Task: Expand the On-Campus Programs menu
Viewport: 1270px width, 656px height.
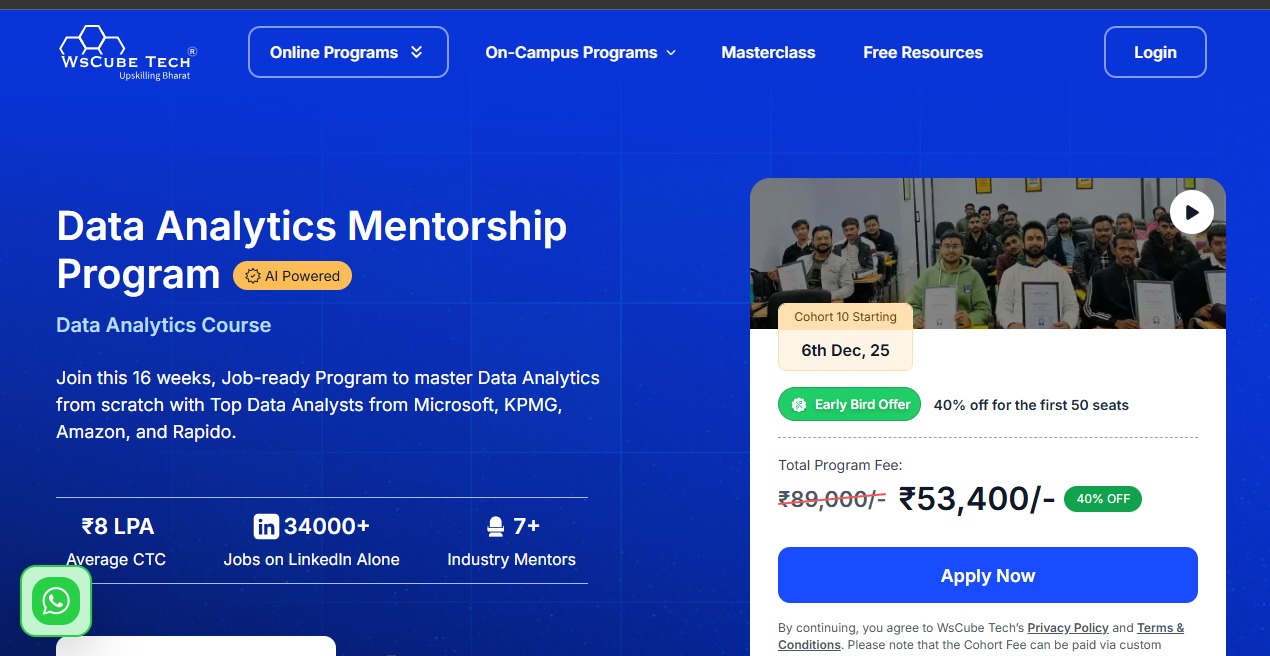Action: point(580,52)
